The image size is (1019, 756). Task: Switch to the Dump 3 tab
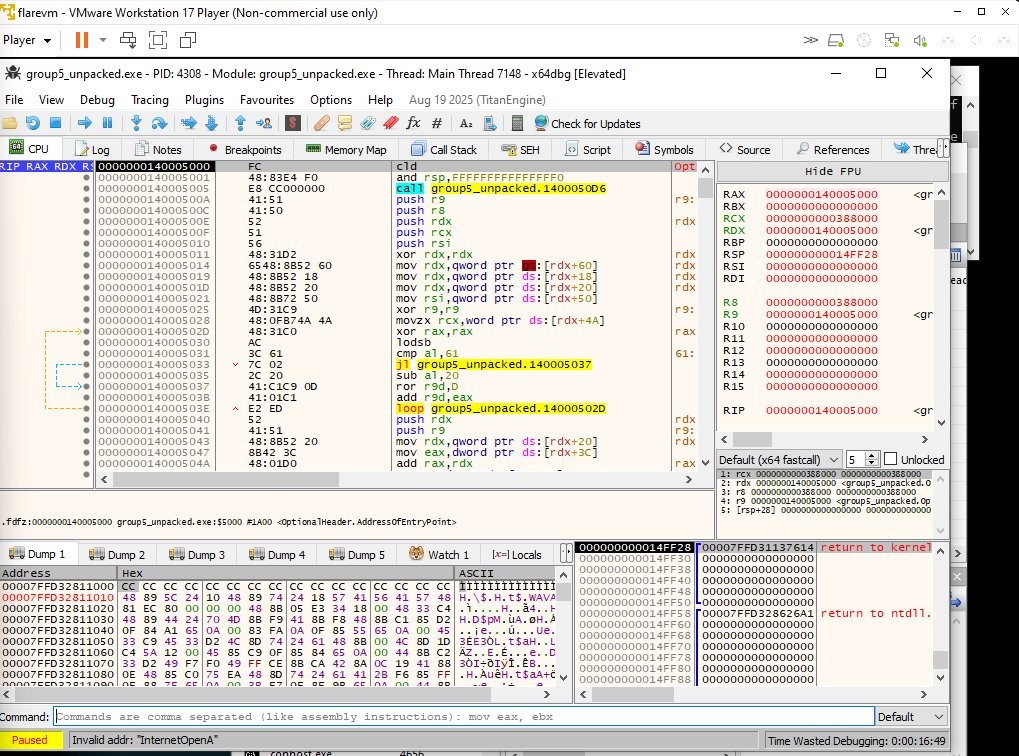(198, 554)
